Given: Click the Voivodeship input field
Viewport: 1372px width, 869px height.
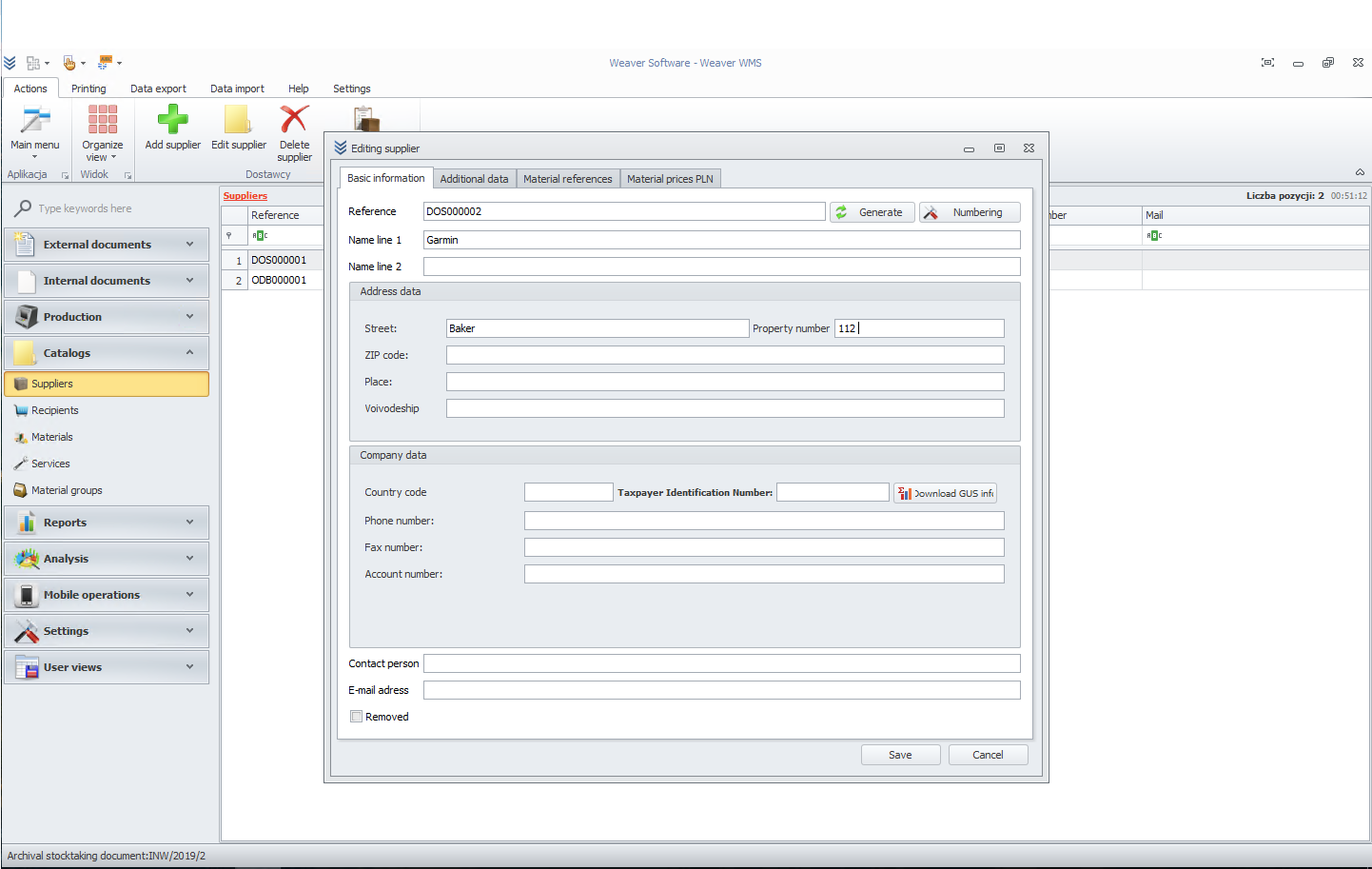Looking at the screenshot, I should point(725,408).
